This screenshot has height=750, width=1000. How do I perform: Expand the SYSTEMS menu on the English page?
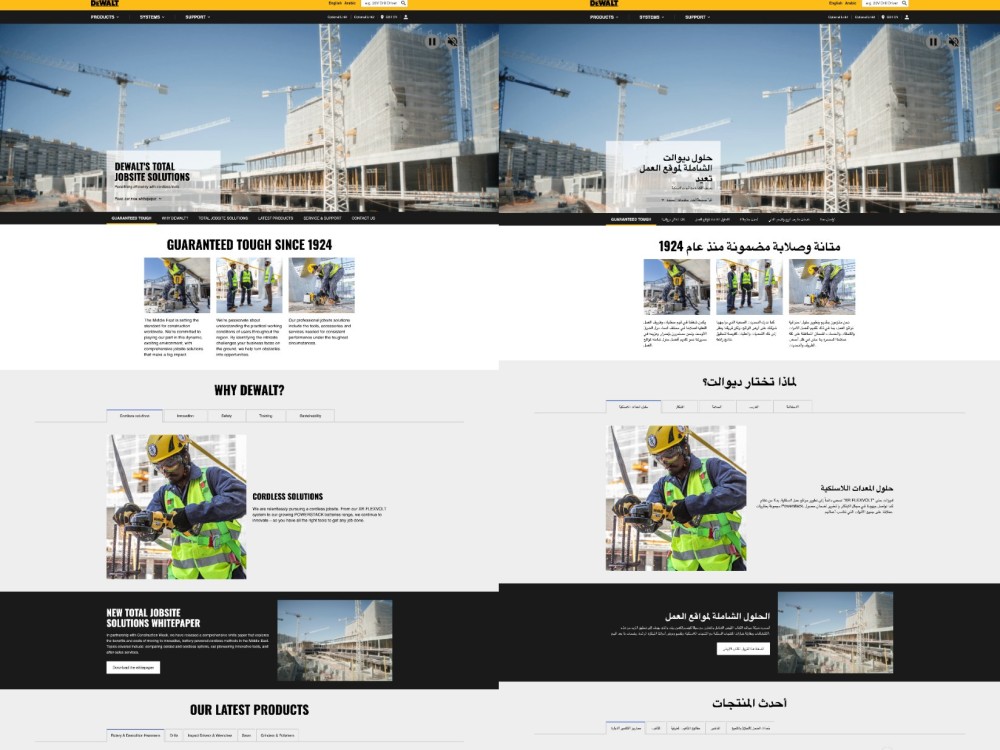pyautogui.click(x=152, y=17)
